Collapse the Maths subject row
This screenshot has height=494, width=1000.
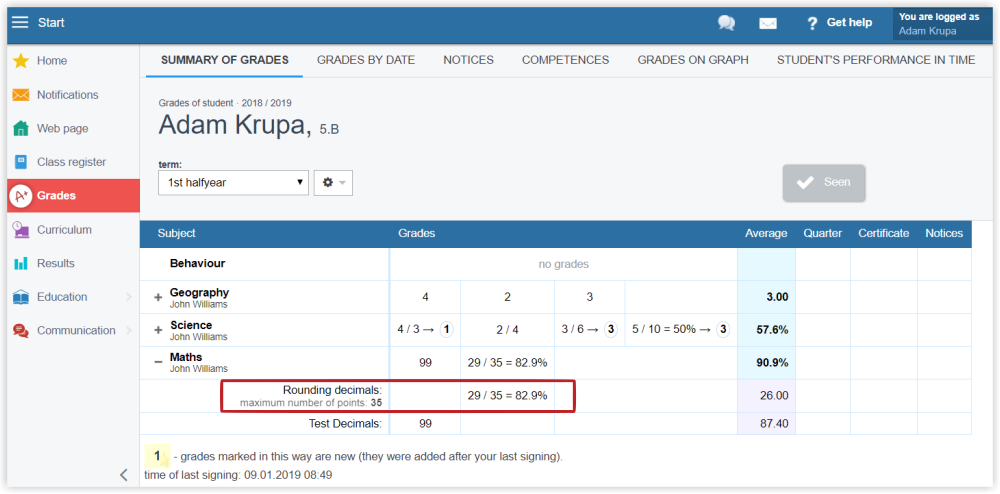tap(158, 363)
